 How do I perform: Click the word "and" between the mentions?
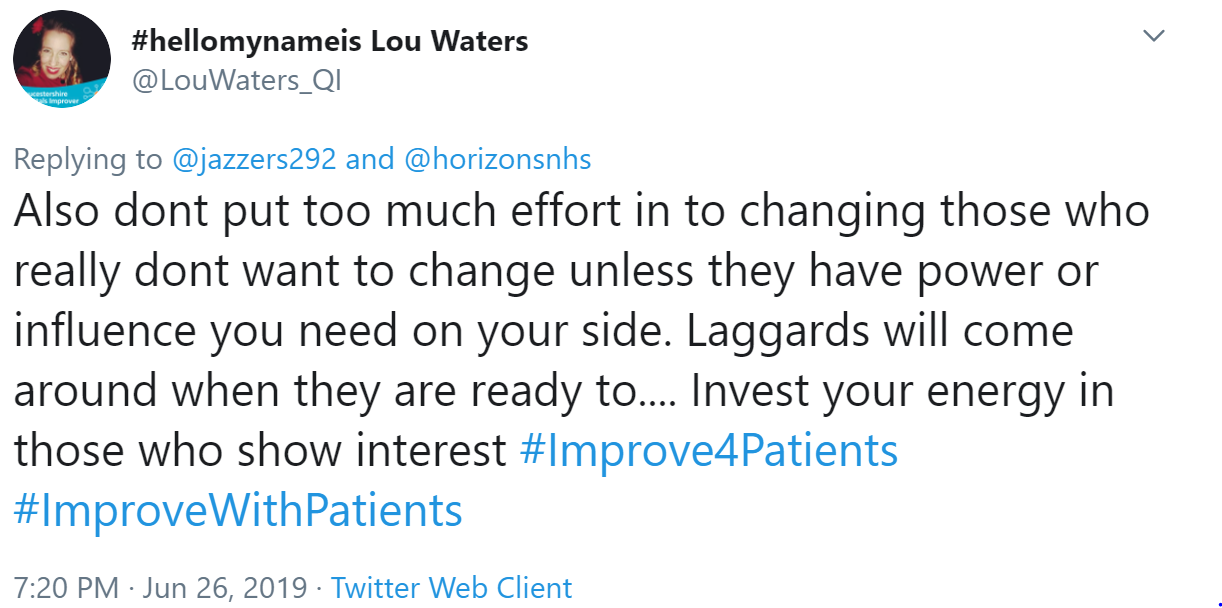coord(370,159)
